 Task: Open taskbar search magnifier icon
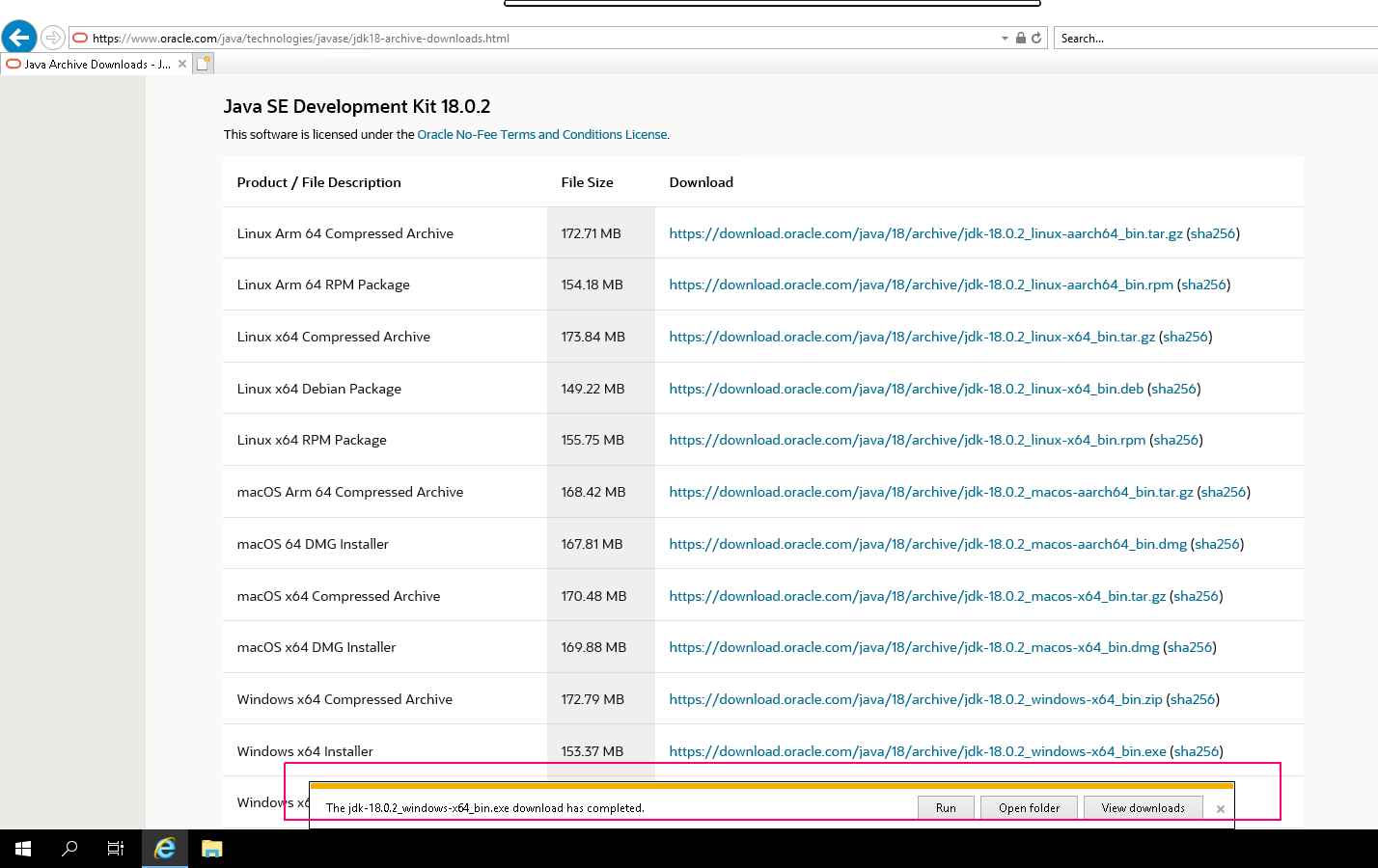[69, 849]
